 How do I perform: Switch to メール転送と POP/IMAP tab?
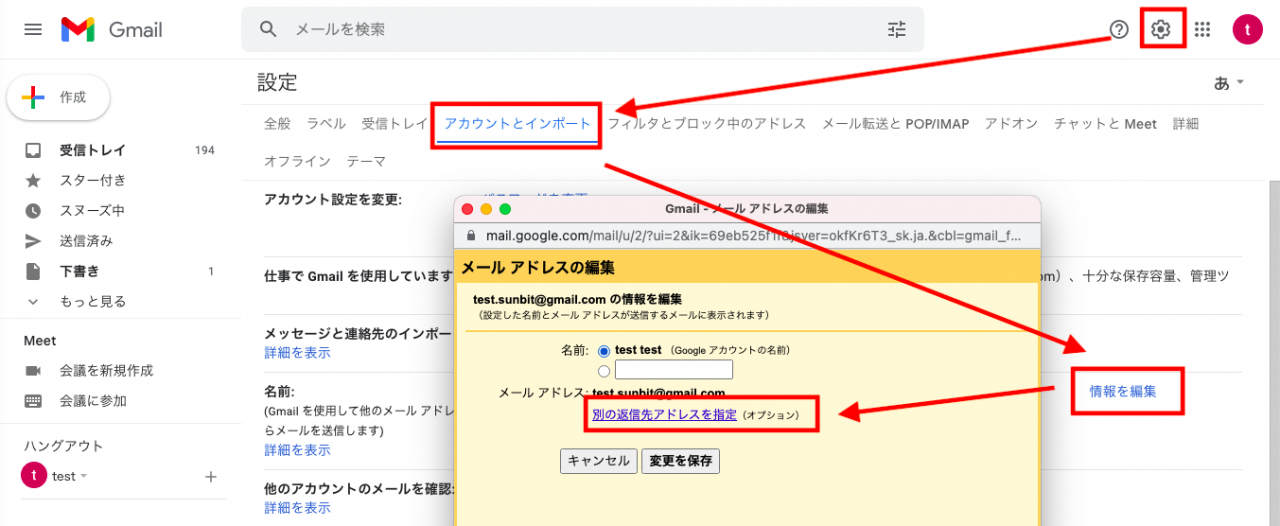pyautogui.click(x=895, y=124)
